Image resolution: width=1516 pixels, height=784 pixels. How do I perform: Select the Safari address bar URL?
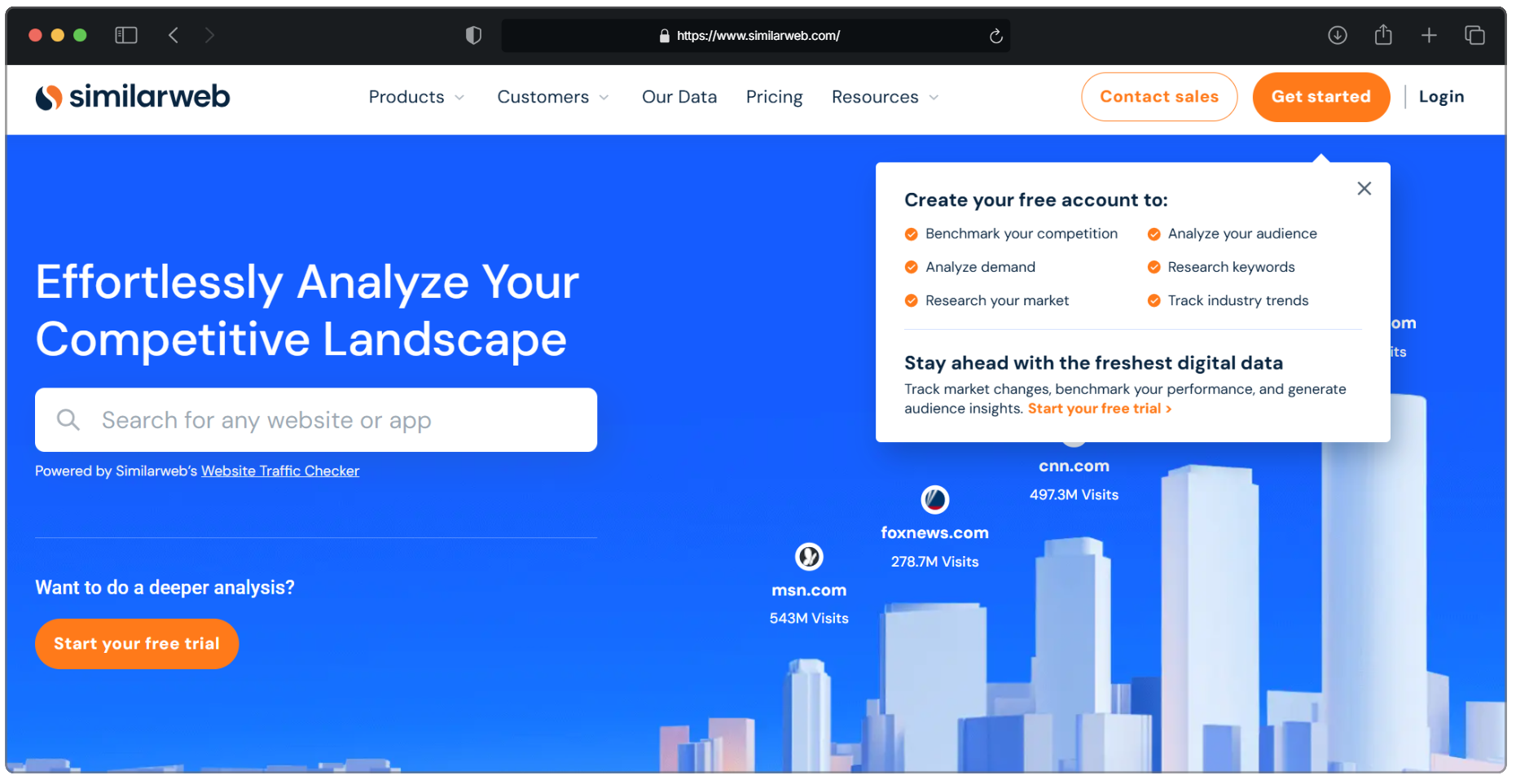758,36
